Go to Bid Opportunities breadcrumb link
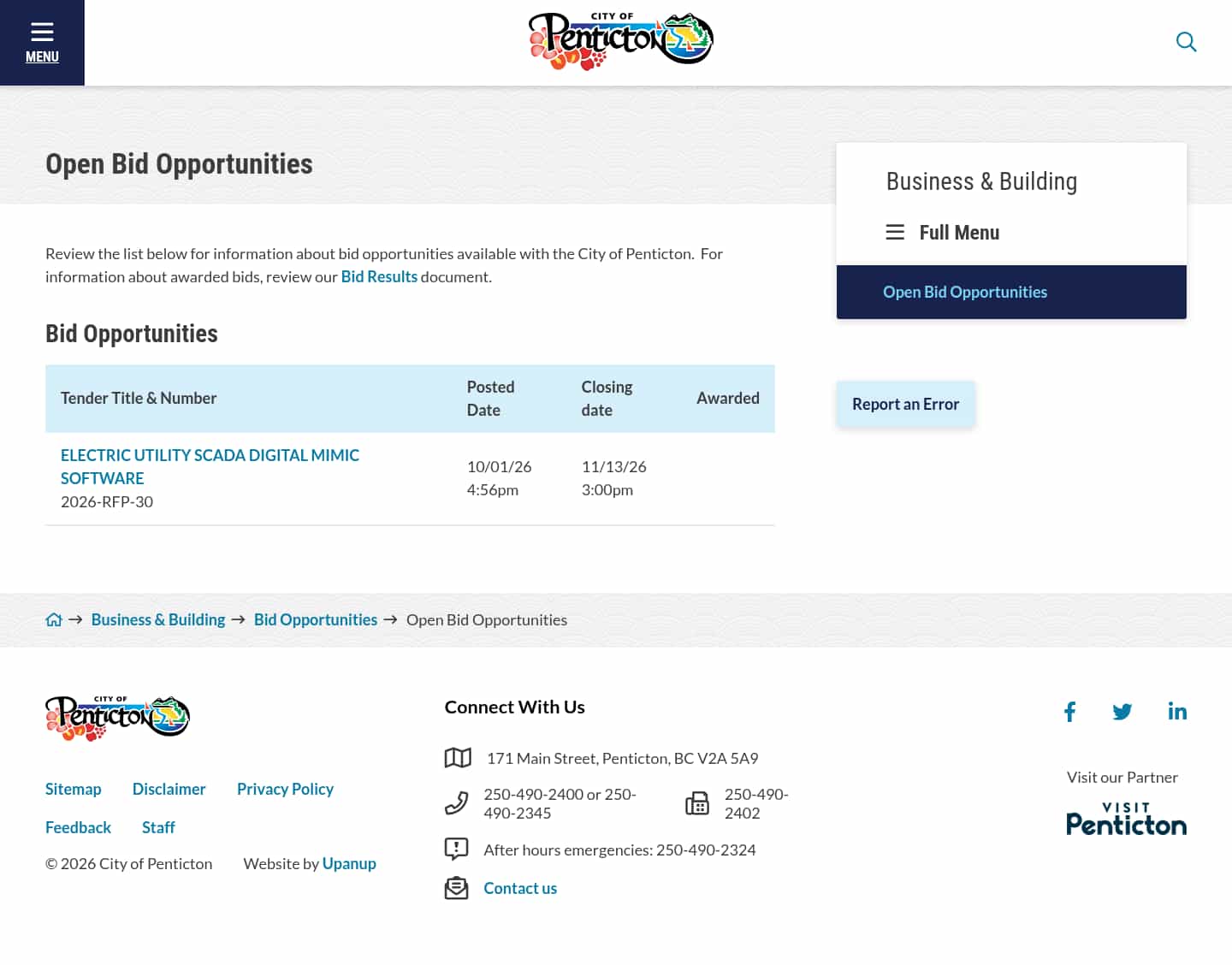 316,619
